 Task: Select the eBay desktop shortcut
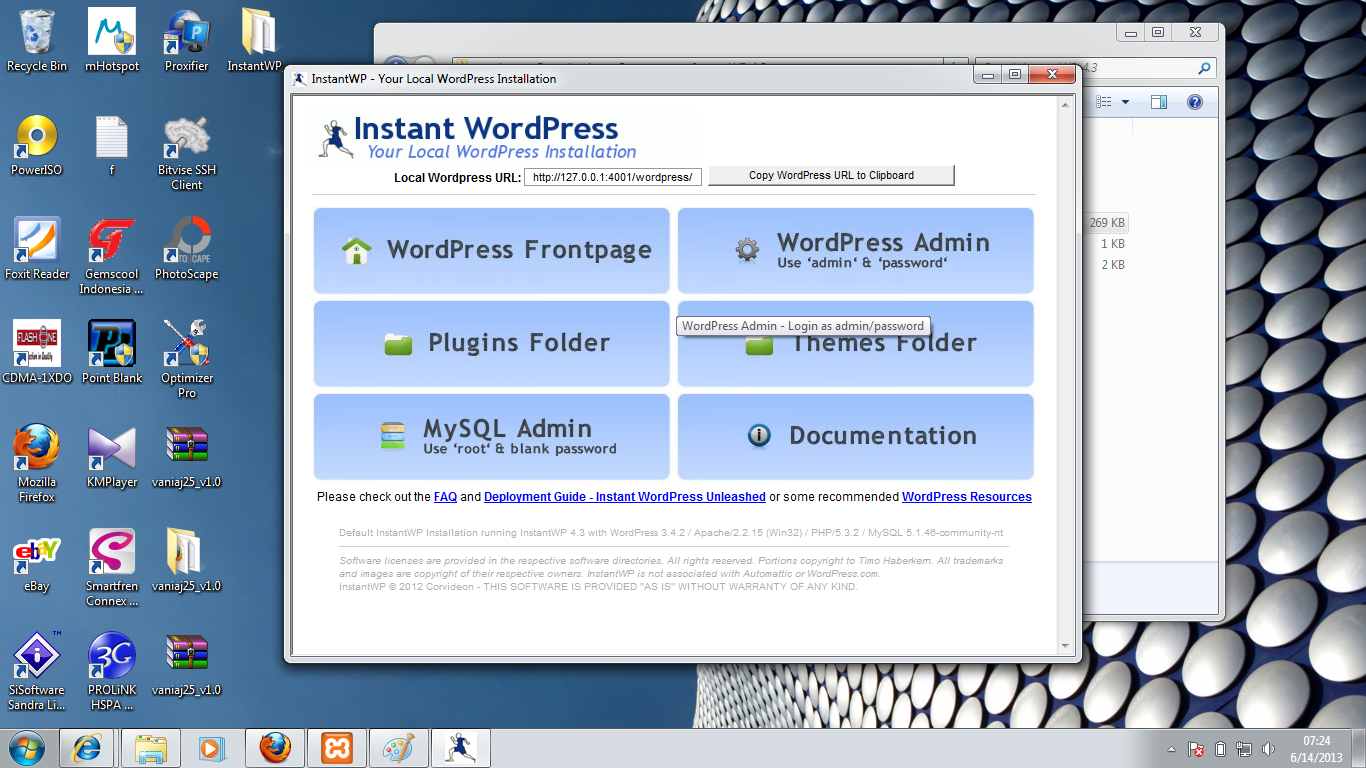[37, 561]
